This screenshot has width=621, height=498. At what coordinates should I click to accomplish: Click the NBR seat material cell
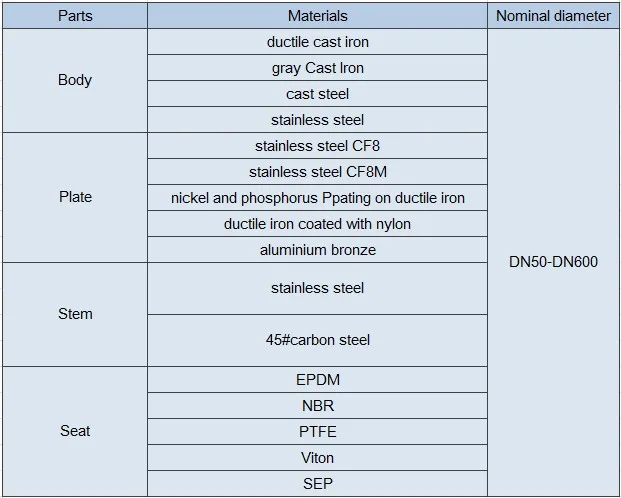click(317, 406)
